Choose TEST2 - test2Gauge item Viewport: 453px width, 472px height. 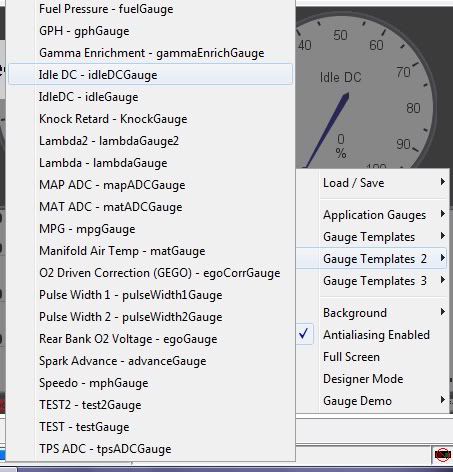click(151, 405)
